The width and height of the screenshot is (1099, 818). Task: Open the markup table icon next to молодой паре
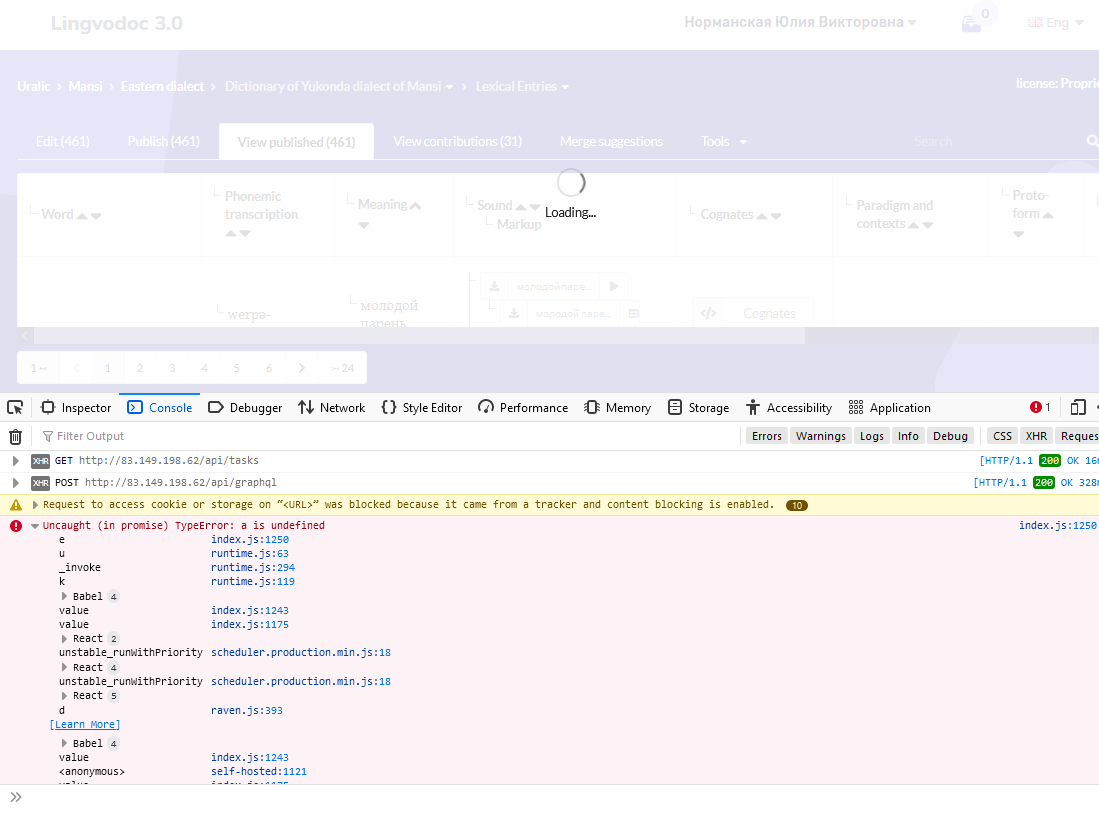pos(633,313)
